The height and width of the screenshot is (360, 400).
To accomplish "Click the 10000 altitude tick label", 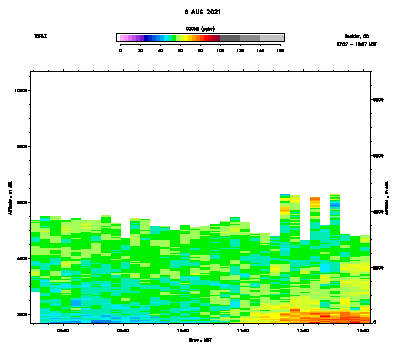I will click(x=22, y=91).
